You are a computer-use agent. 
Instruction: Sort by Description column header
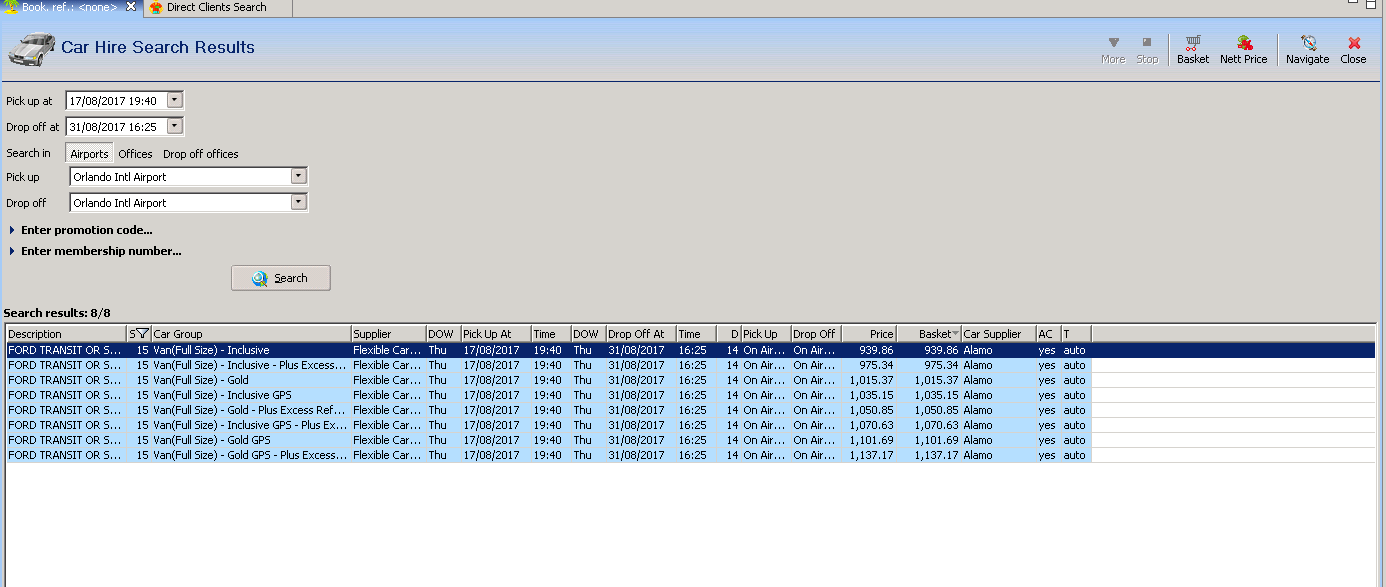tap(66, 334)
